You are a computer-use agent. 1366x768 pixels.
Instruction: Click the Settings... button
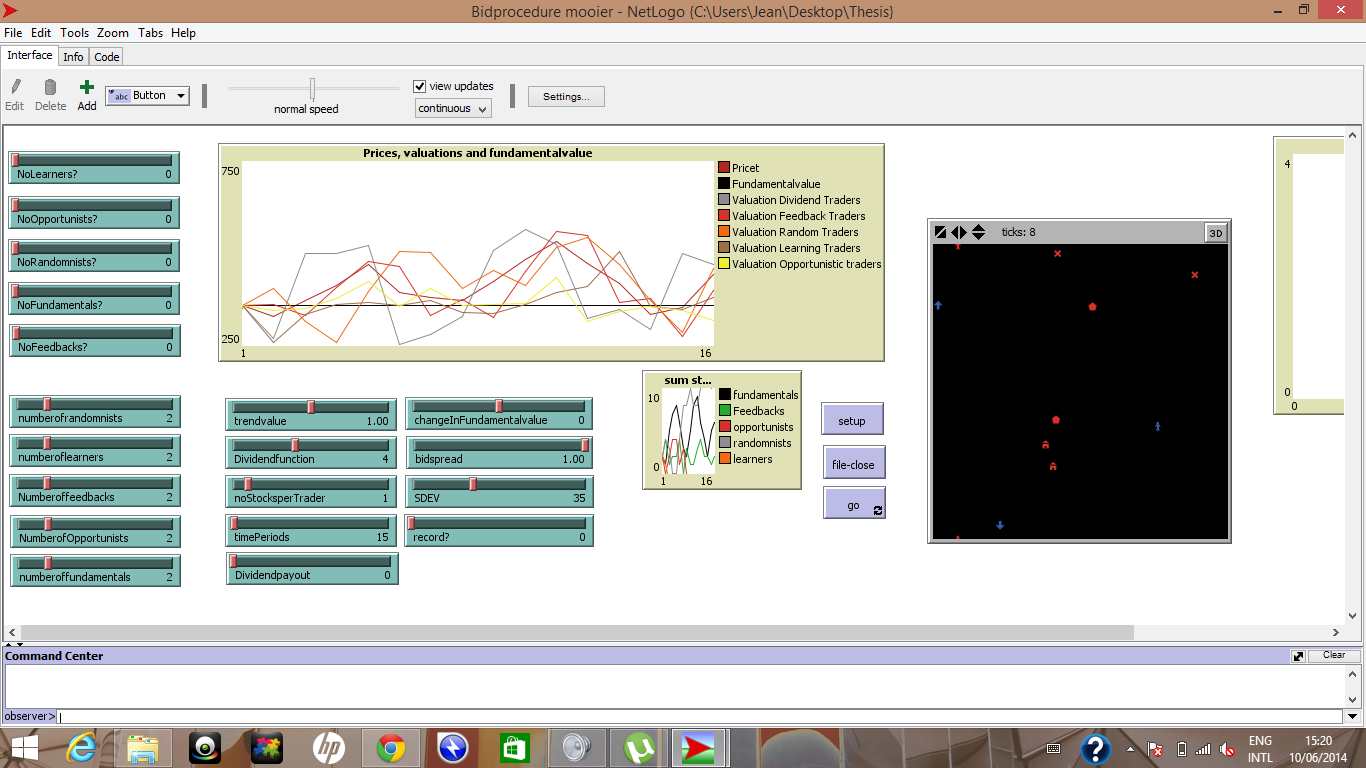pyautogui.click(x=566, y=97)
